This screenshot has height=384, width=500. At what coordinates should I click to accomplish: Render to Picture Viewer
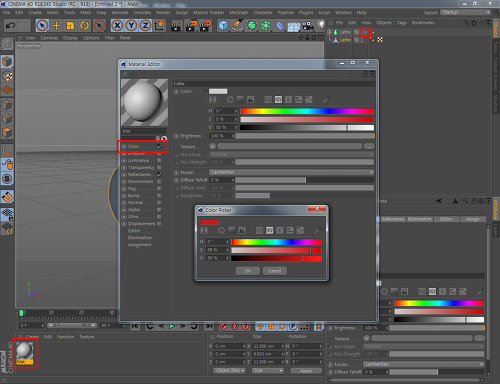(x=191, y=25)
